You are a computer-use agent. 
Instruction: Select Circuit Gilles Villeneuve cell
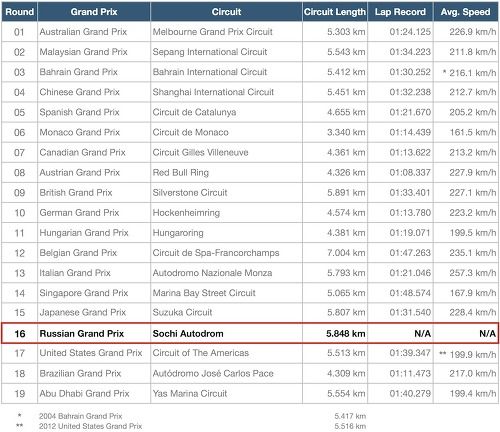226,152
